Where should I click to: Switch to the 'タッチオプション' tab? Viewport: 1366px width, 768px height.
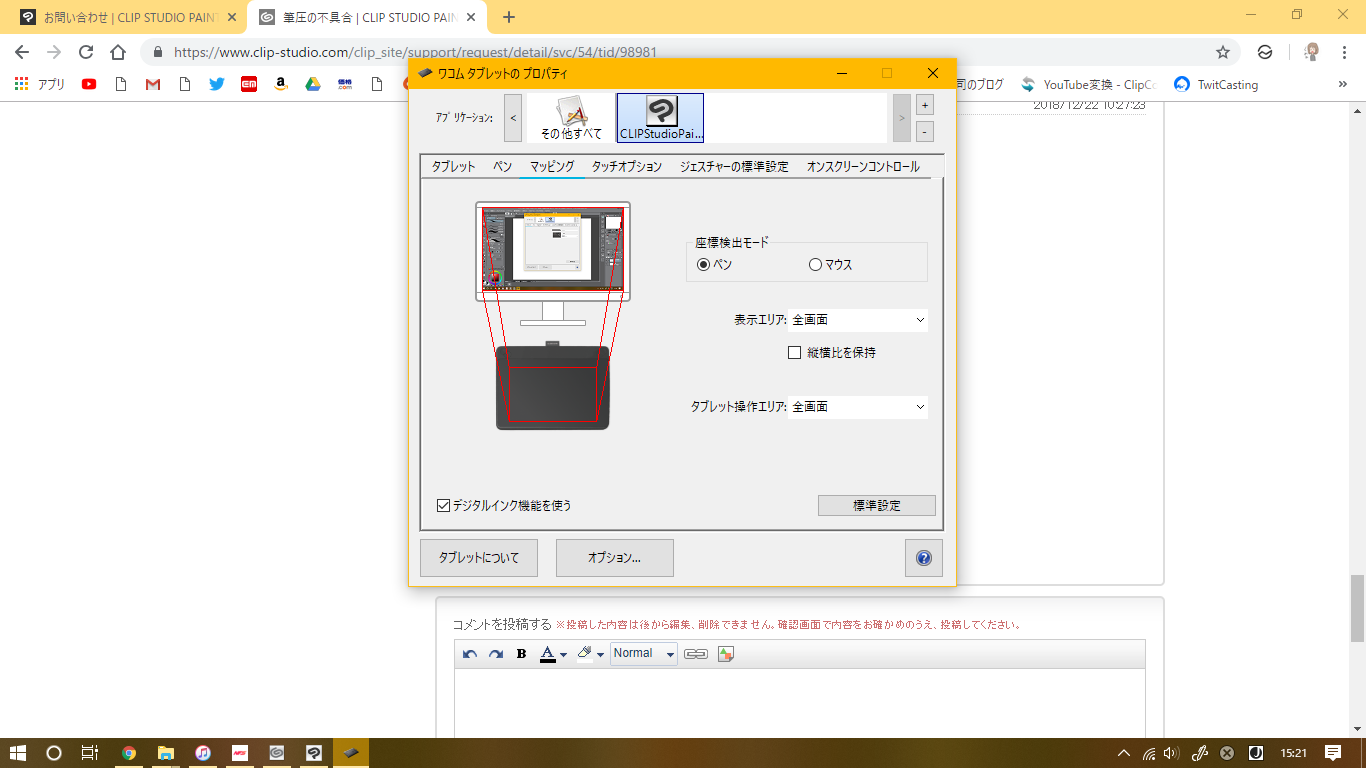click(x=627, y=167)
